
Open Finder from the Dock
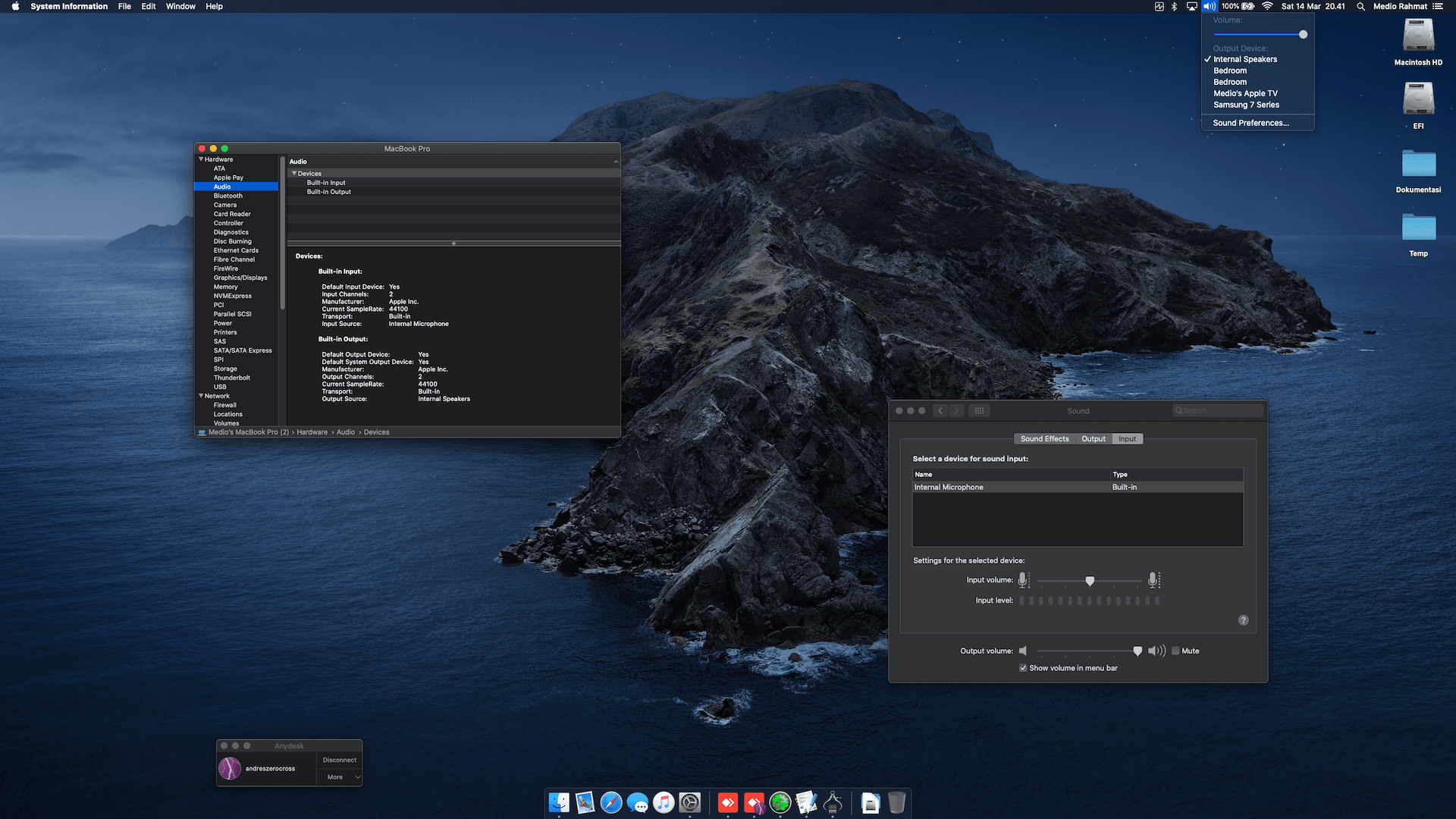(x=559, y=802)
